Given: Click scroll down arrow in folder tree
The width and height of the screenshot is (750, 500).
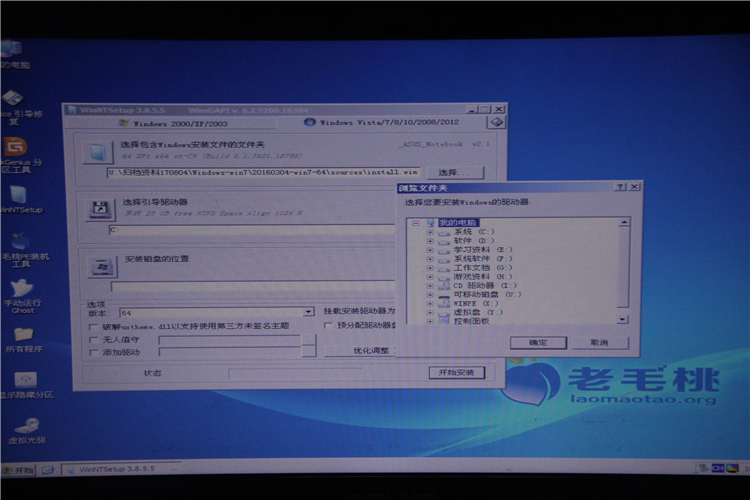Looking at the screenshot, I should point(622,319).
